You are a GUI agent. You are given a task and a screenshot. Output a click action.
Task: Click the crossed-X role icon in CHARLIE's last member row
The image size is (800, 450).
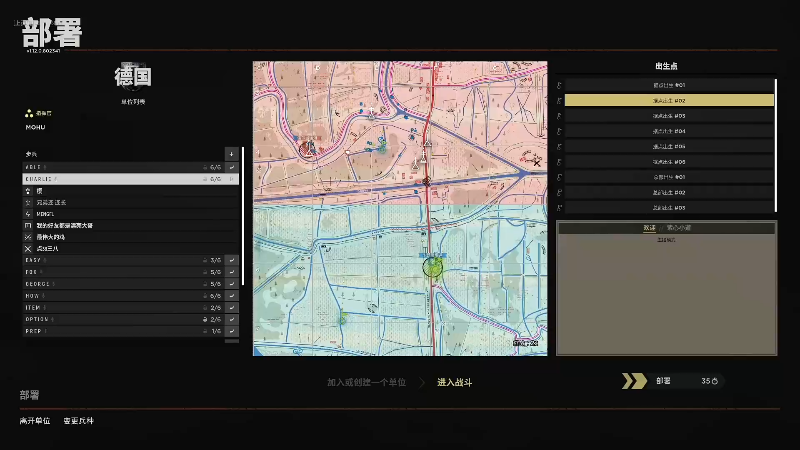[x=28, y=248]
